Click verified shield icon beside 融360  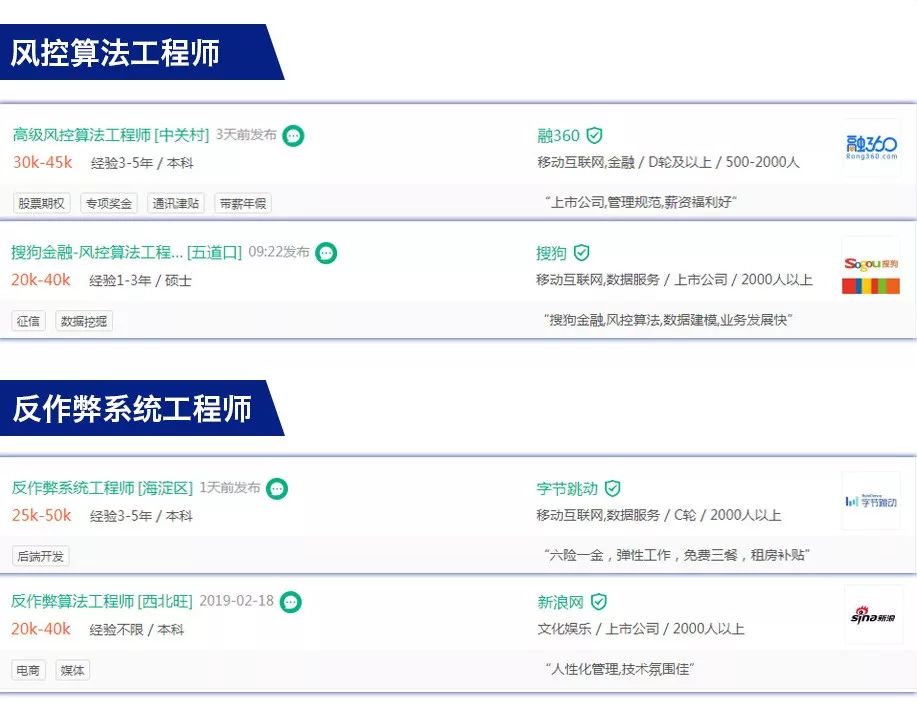point(594,136)
